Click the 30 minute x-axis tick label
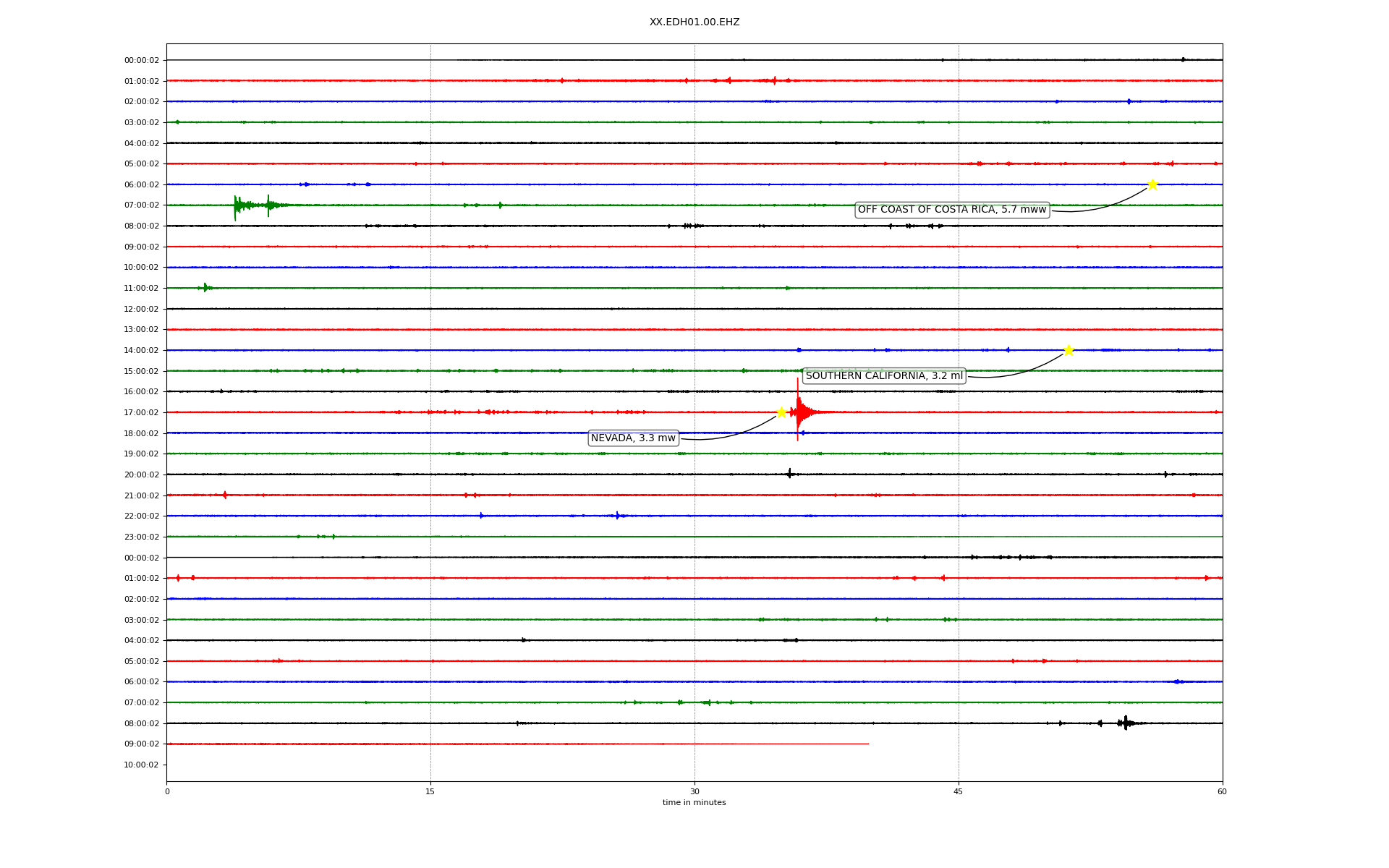Screen dimensions: 1389x868 click(x=694, y=791)
